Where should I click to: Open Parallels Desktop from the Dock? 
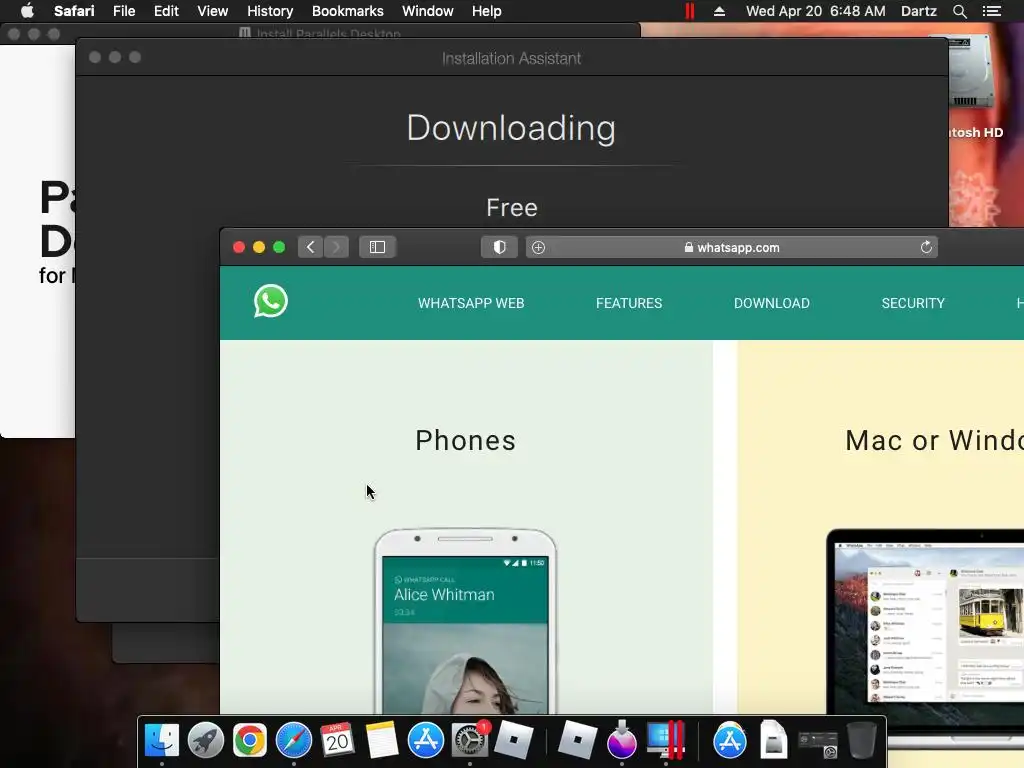(x=665, y=740)
